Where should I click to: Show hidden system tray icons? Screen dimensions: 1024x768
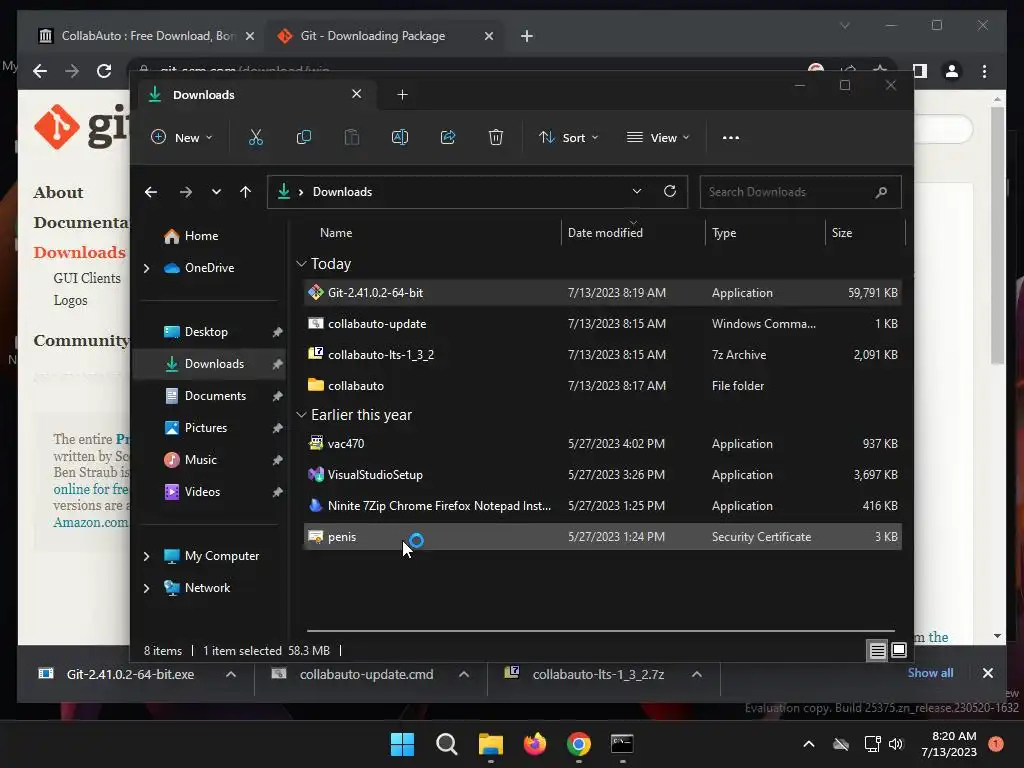[x=808, y=744]
